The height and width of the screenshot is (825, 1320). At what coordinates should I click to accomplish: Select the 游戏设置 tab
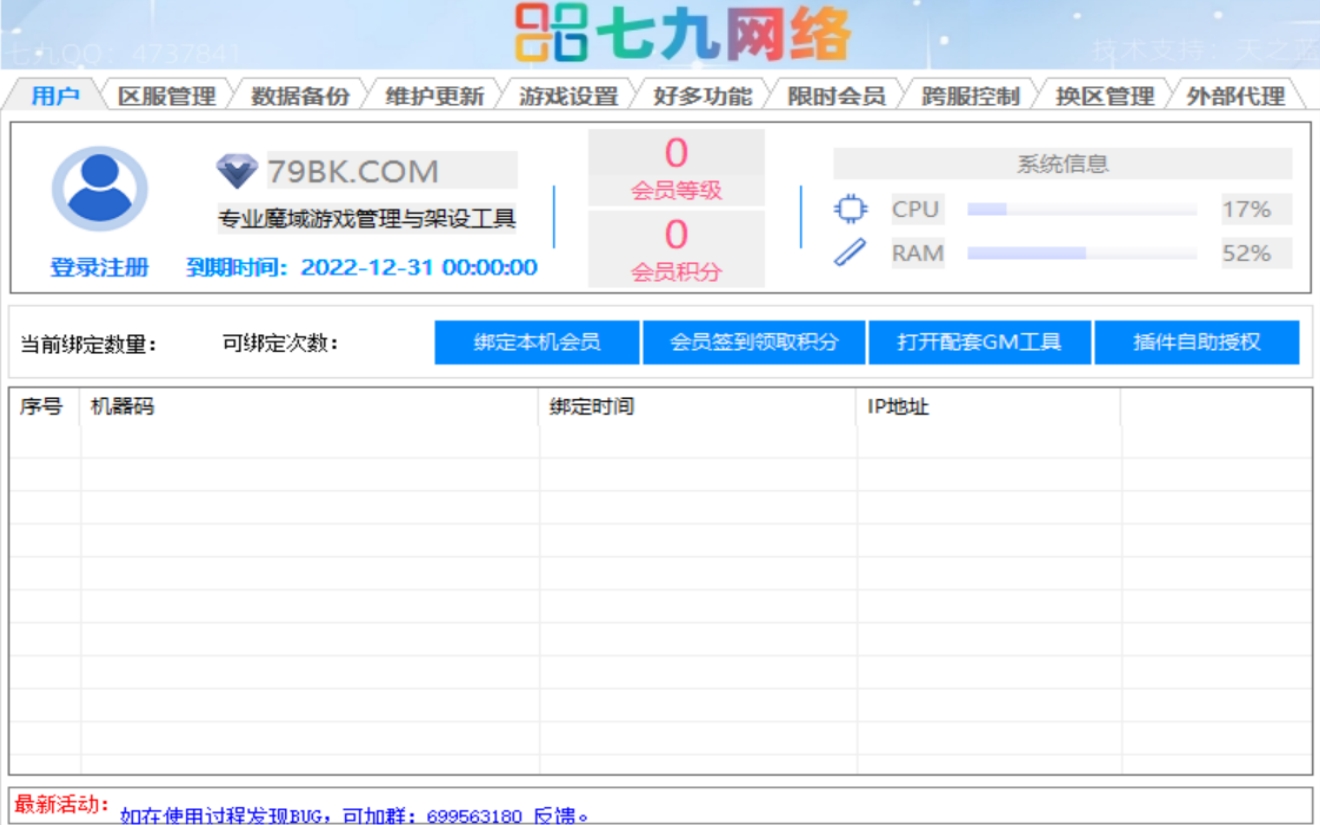pyautogui.click(x=568, y=96)
